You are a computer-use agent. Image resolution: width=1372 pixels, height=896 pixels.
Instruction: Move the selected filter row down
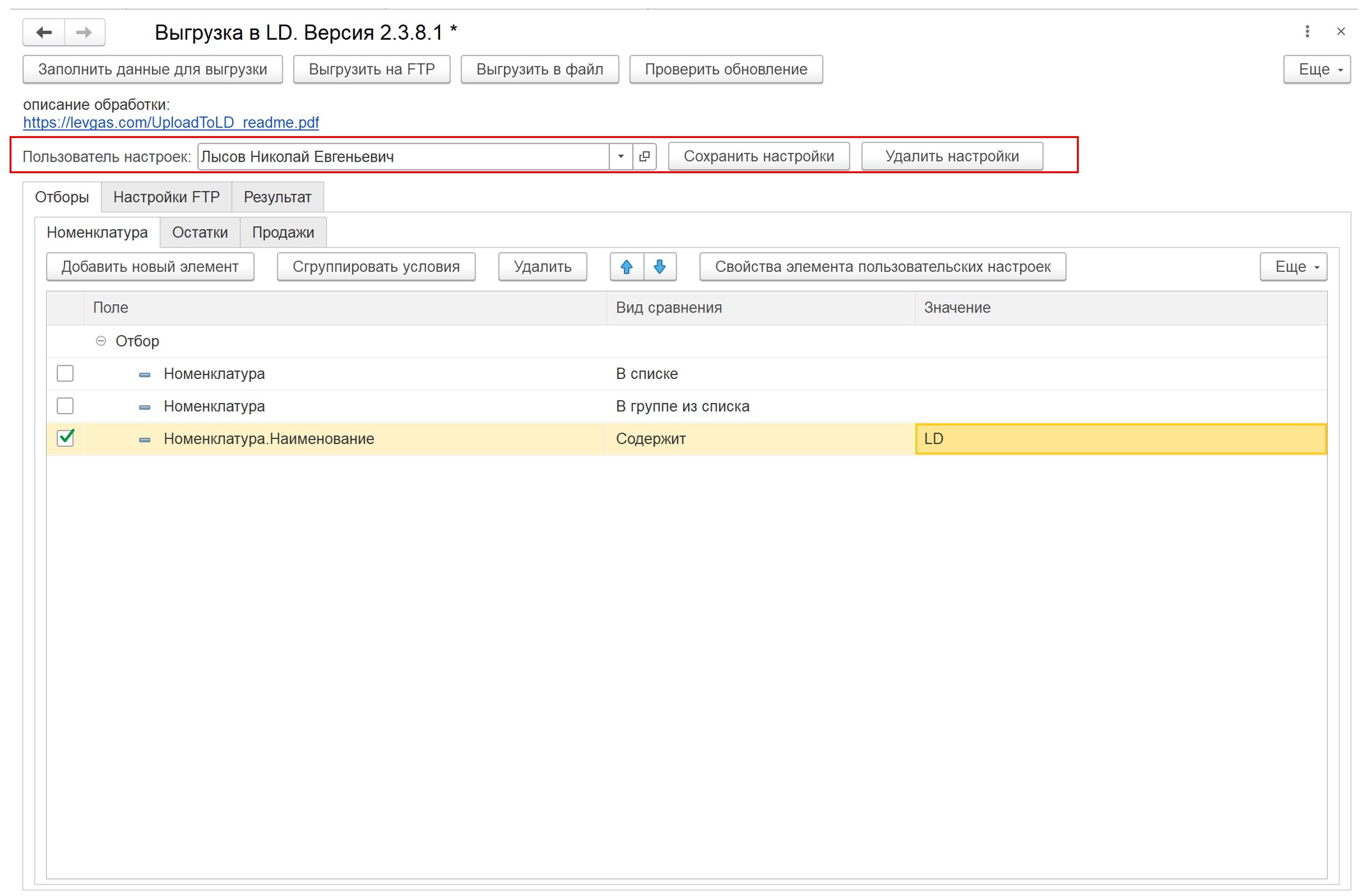[x=659, y=267]
